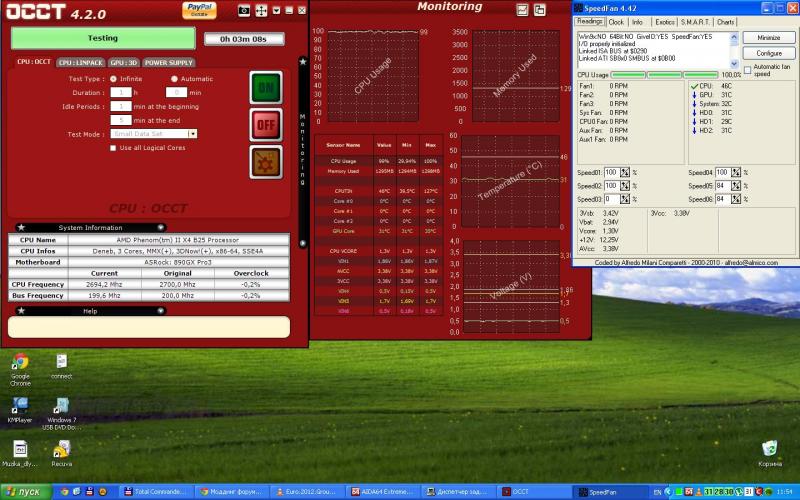Click the Speed01 percentage field
This screenshot has width=800, height=500.
coord(612,172)
